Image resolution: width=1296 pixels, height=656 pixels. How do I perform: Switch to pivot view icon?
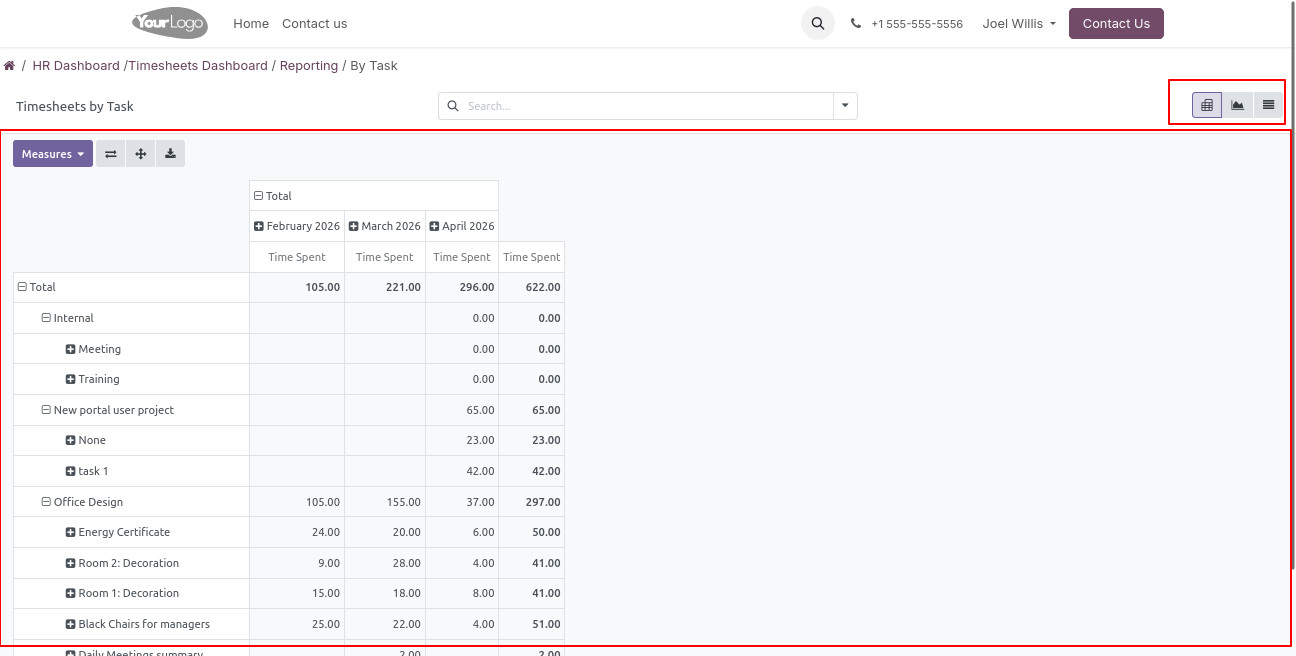point(1207,105)
